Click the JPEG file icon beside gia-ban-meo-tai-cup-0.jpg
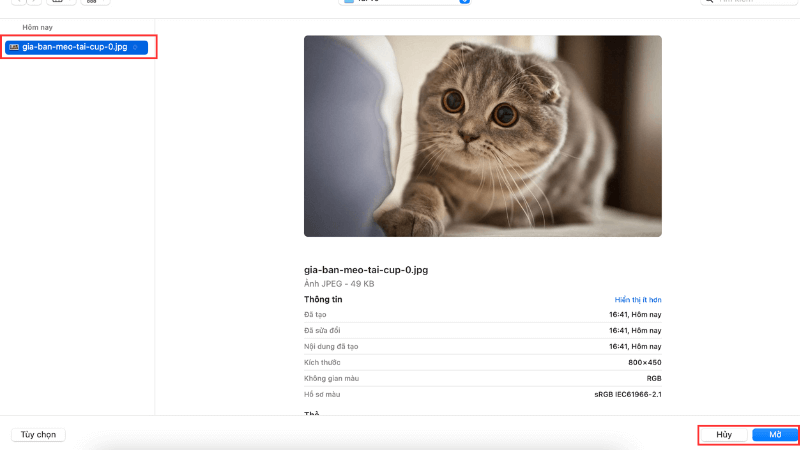800x450 pixels. tap(14, 47)
